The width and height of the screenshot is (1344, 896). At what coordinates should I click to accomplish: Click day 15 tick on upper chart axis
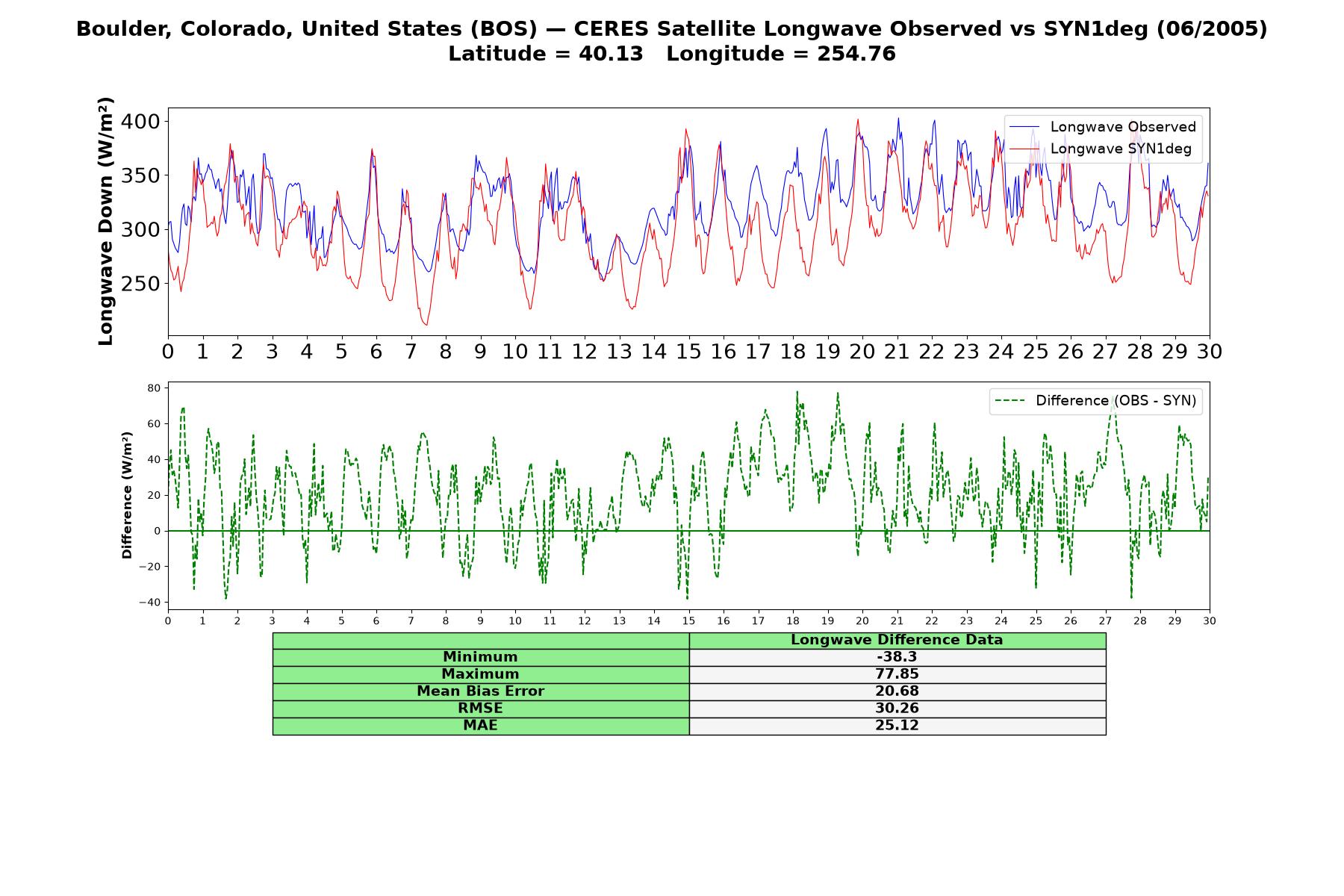click(x=688, y=352)
